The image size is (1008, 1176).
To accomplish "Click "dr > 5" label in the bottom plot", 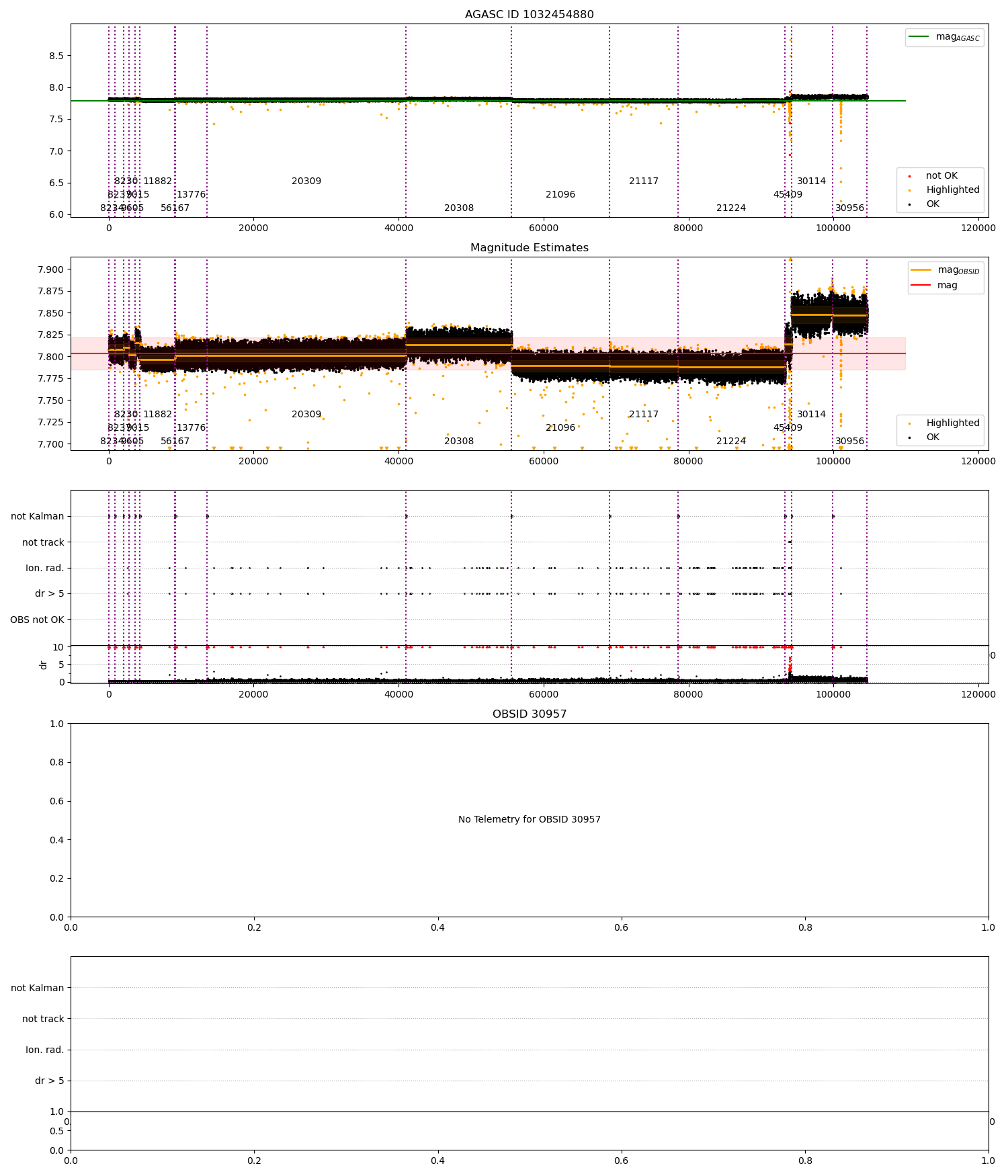I will (x=50, y=1081).
